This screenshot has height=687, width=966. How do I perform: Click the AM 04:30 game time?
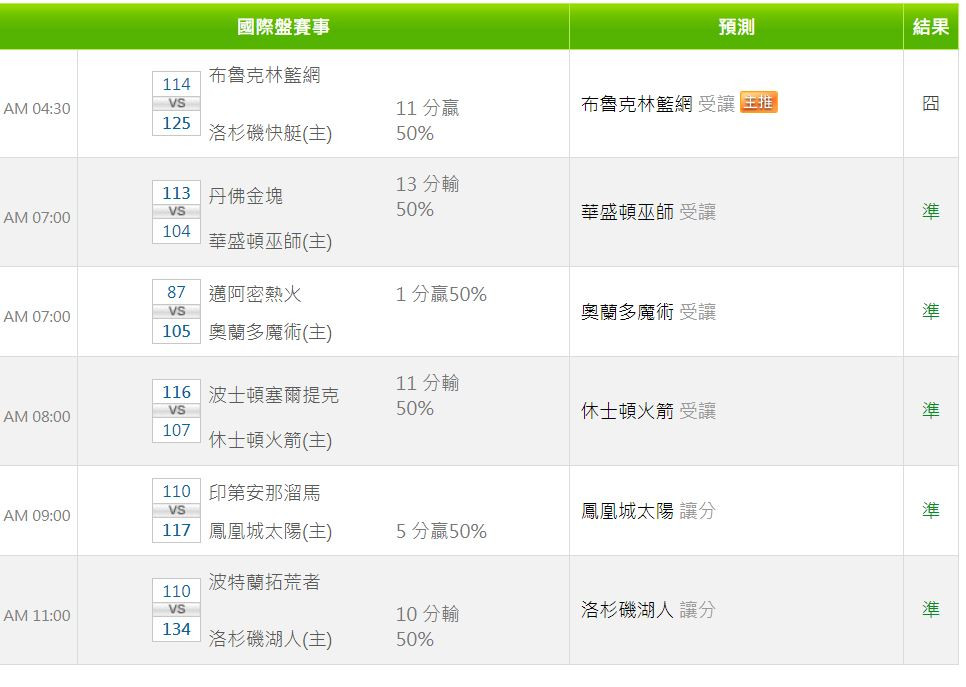point(37,108)
